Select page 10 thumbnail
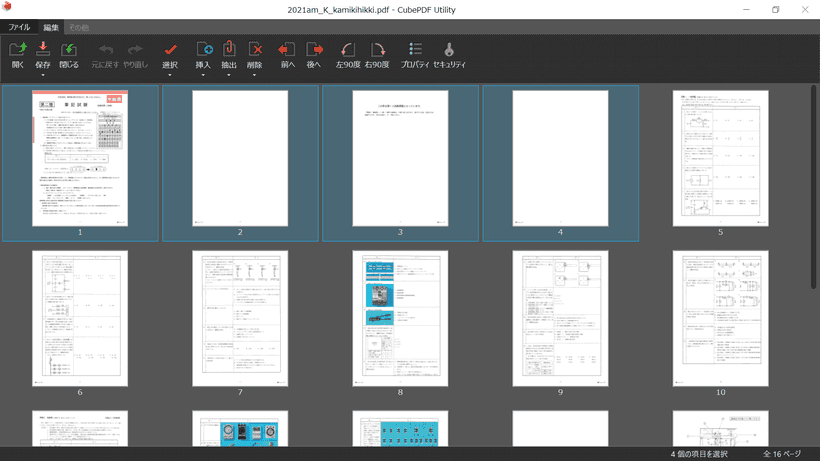 [720, 318]
